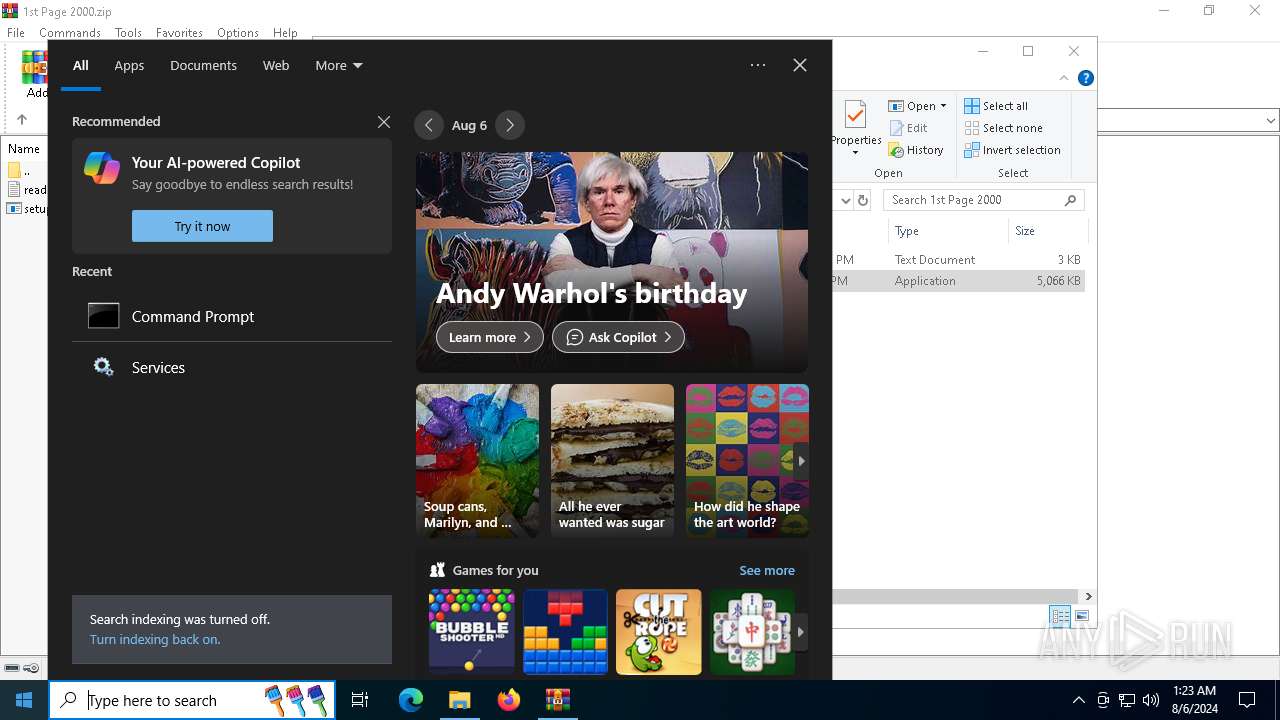This screenshot has width=1280, height=720.
Task: Go up one folder in WinRAR
Action: point(21,119)
